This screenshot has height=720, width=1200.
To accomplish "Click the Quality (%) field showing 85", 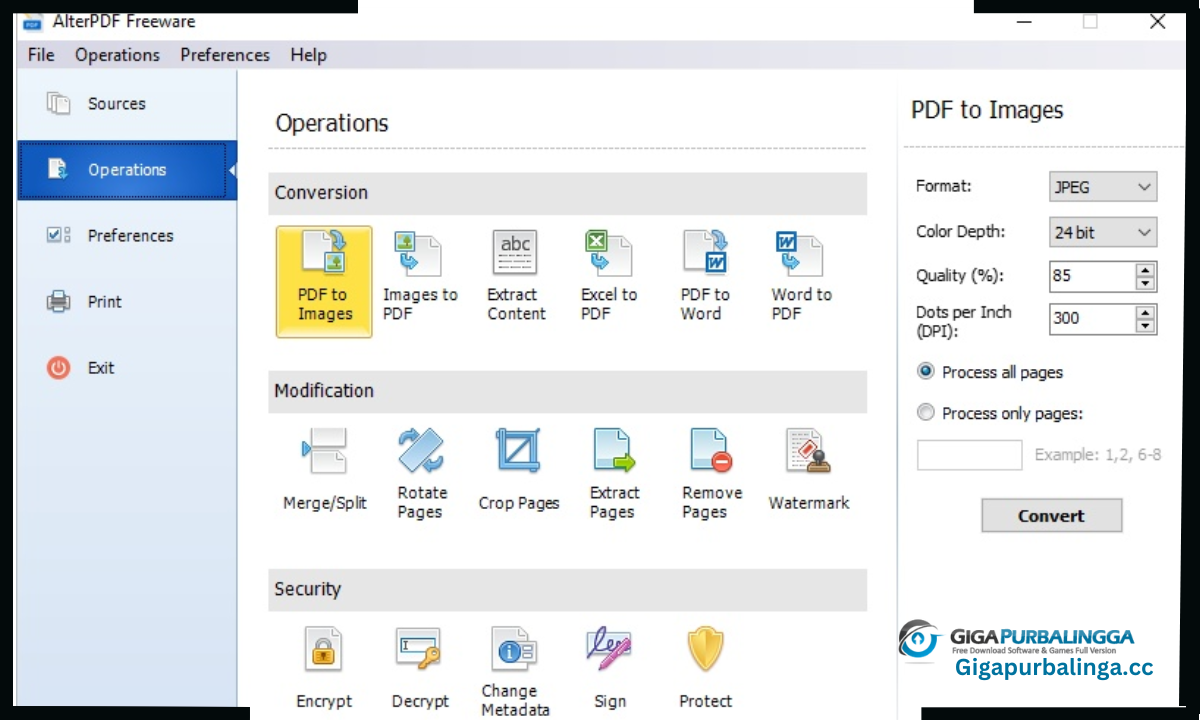I will [x=1092, y=276].
